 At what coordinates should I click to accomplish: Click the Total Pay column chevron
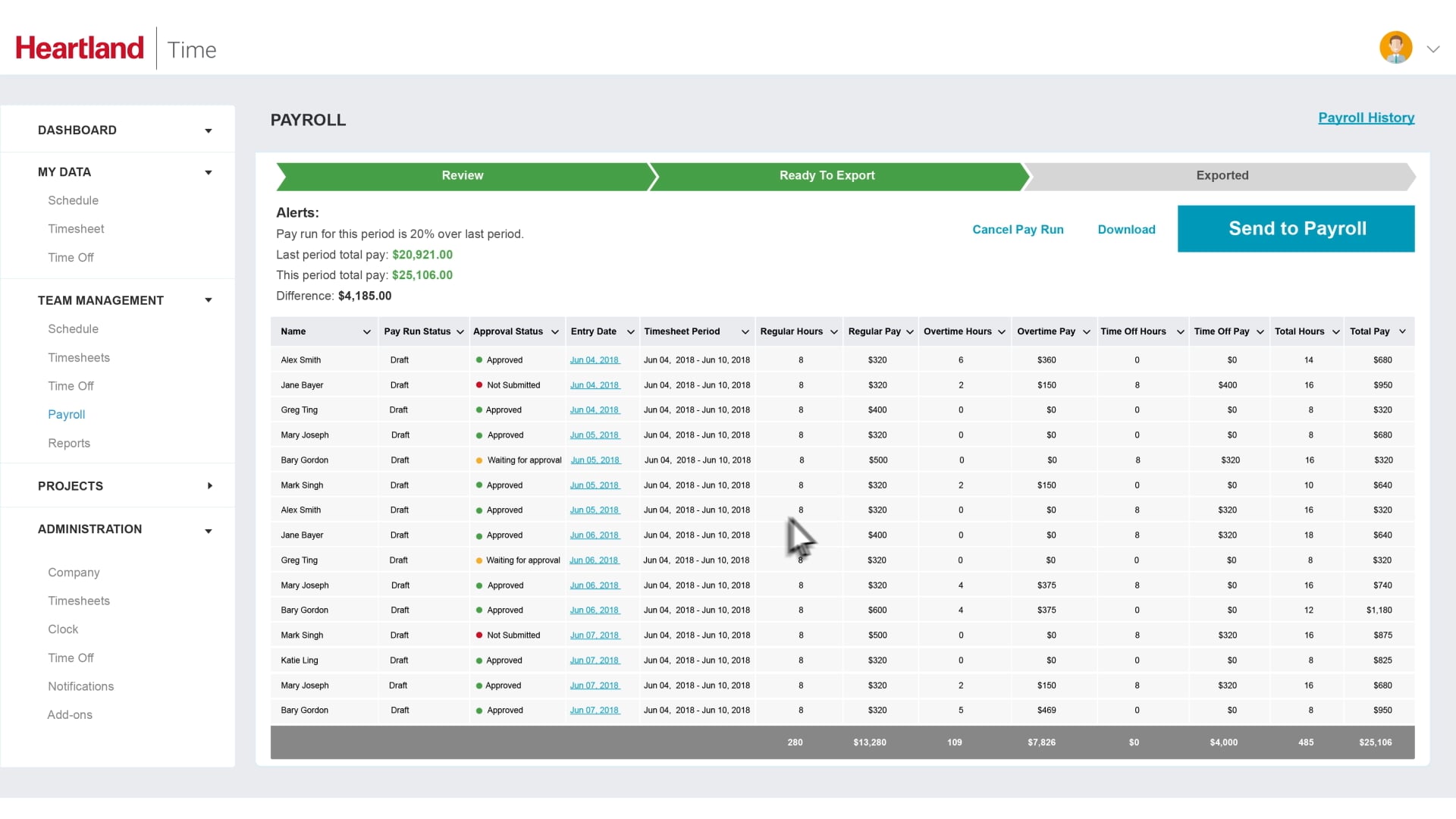(x=1402, y=331)
